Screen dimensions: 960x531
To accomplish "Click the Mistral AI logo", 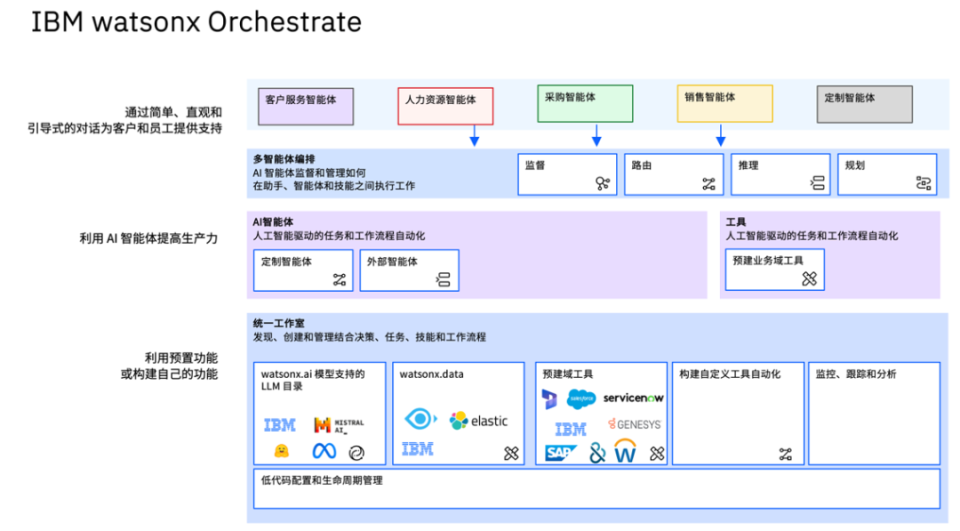I will coord(339,424).
